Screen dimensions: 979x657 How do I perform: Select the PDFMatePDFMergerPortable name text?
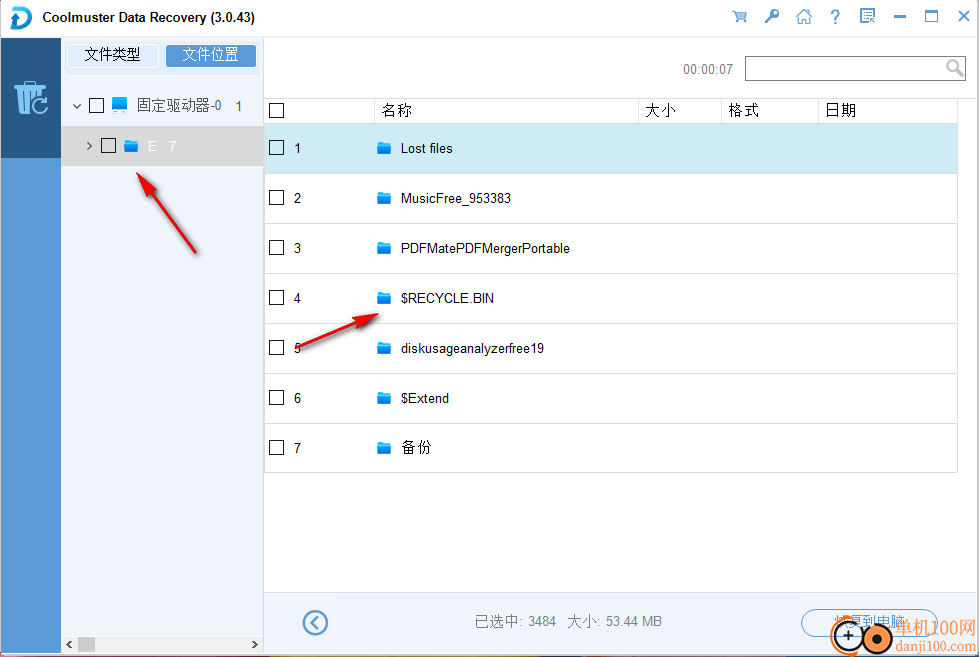[x=485, y=248]
